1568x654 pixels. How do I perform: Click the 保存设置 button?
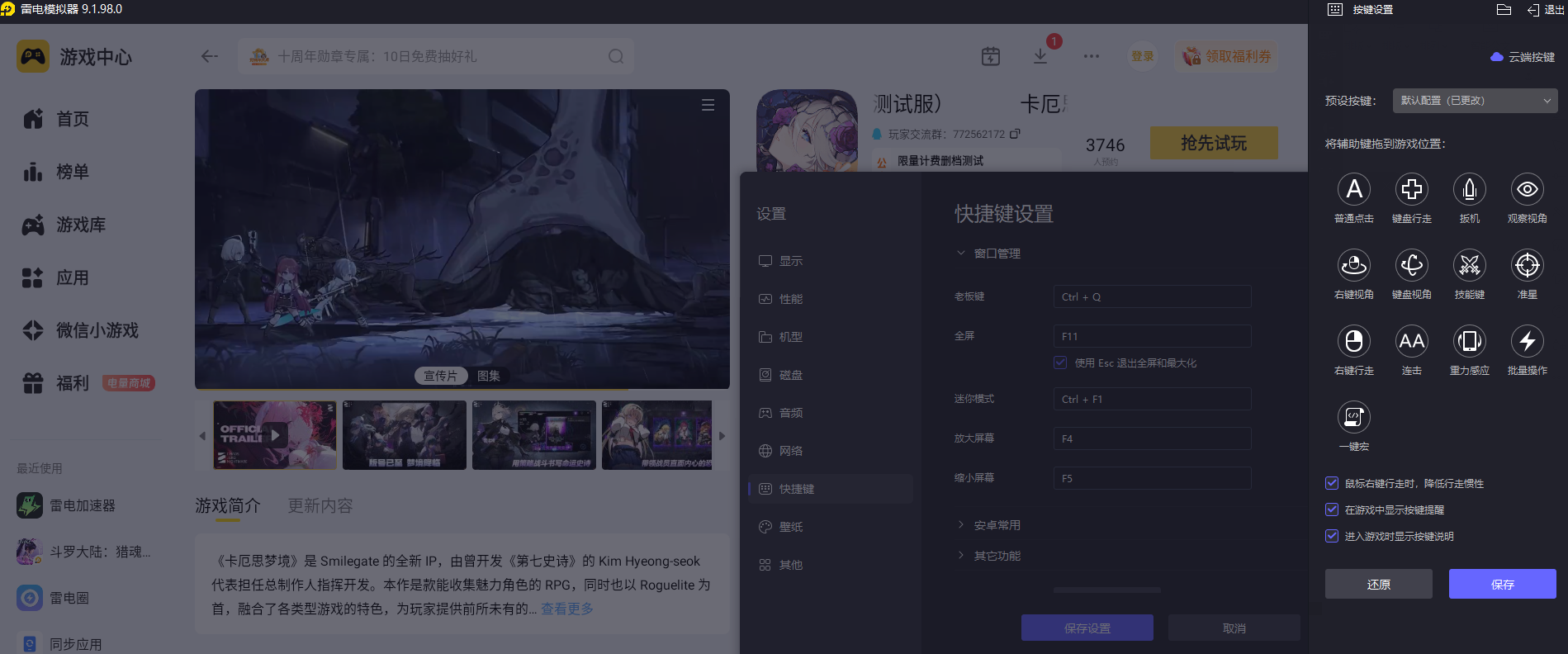(x=1087, y=628)
